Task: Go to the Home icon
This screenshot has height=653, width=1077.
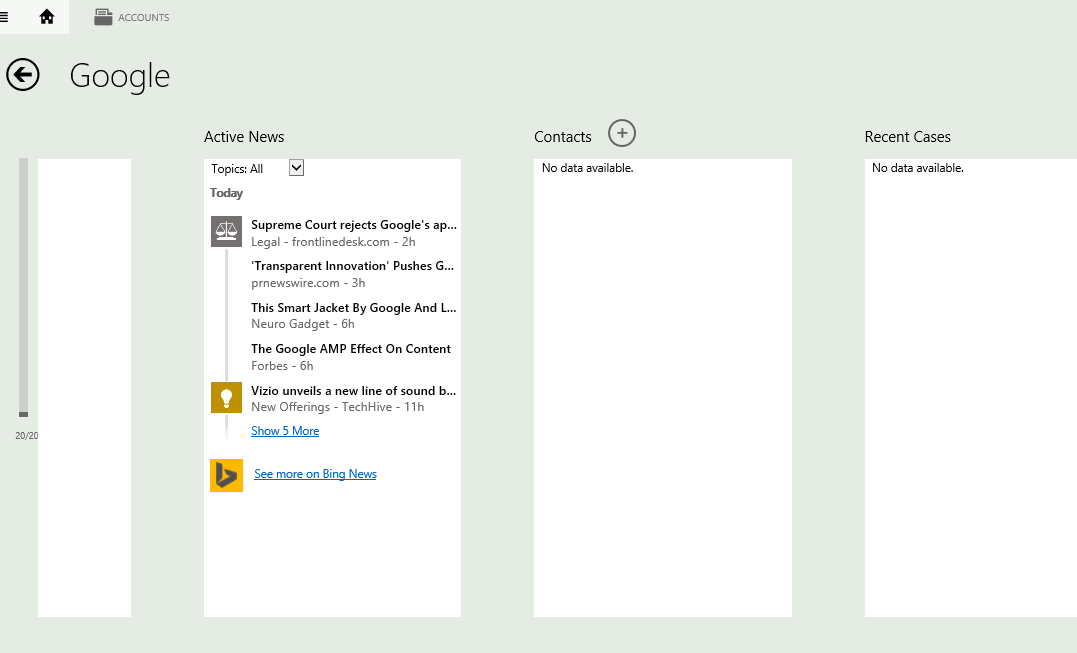Action: tap(47, 17)
